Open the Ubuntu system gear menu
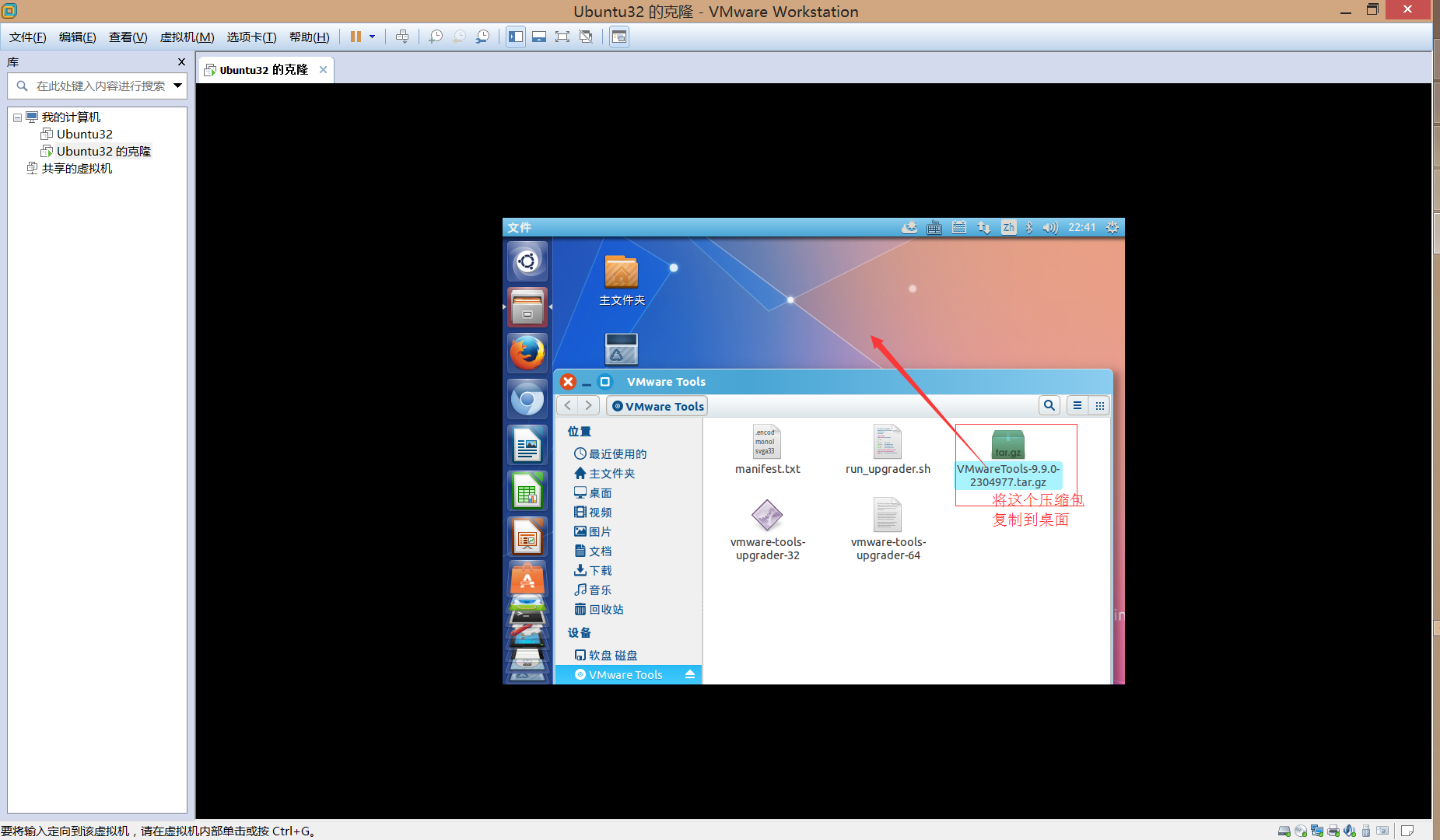Image resolution: width=1440 pixels, height=840 pixels. click(1112, 227)
